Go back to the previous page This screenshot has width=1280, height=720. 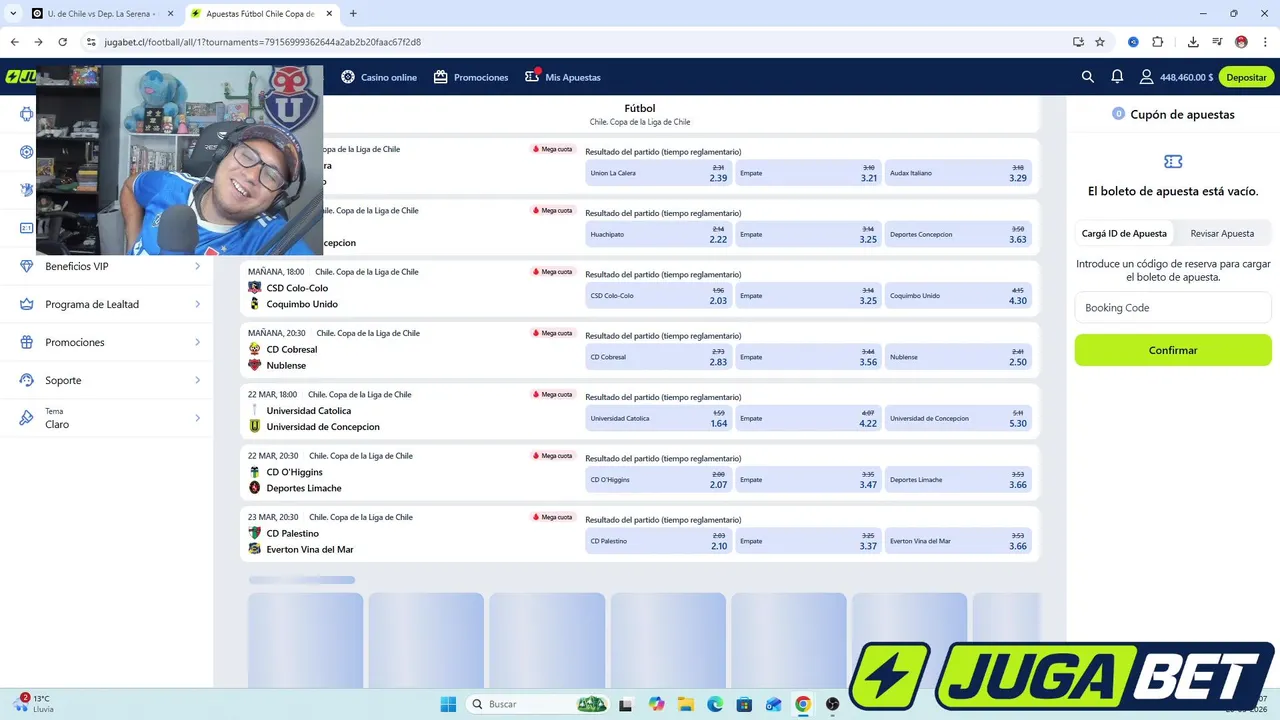click(x=14, y=42)
